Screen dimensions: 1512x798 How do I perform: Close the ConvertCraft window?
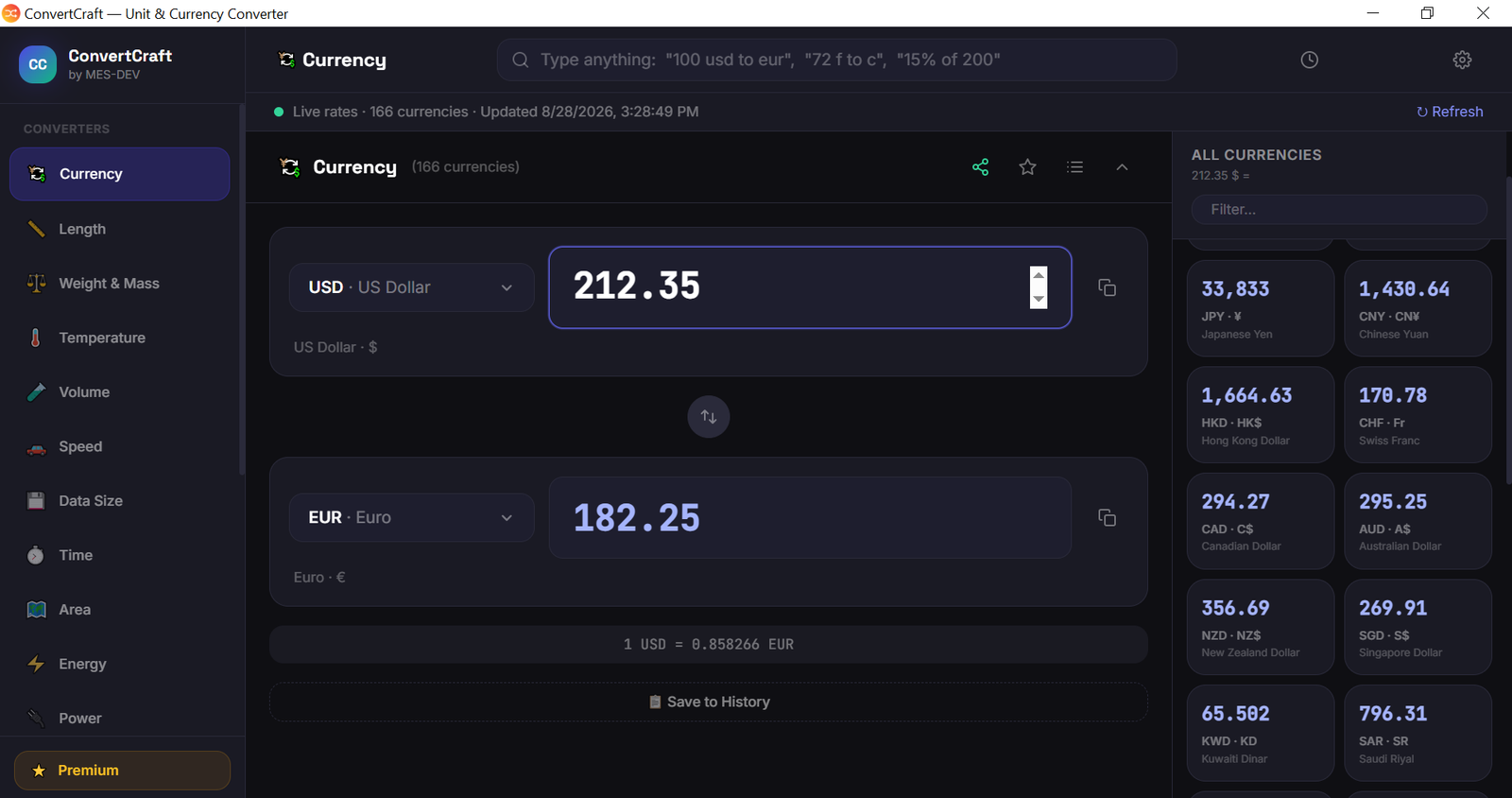pos(1483,13)
